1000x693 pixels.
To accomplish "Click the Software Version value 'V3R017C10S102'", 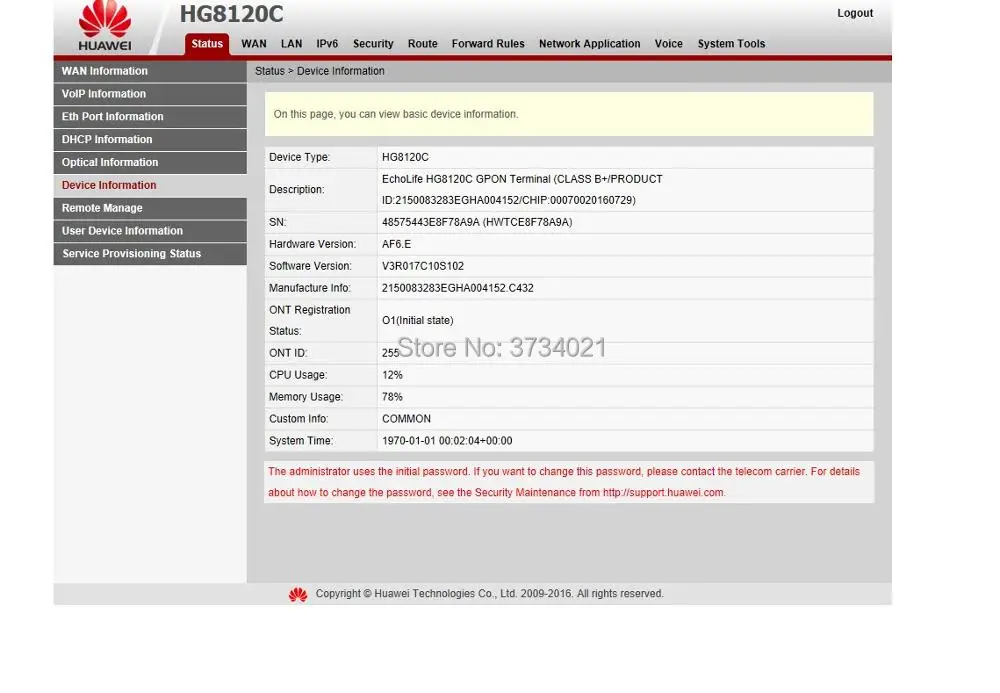I will tap(423, 266).
